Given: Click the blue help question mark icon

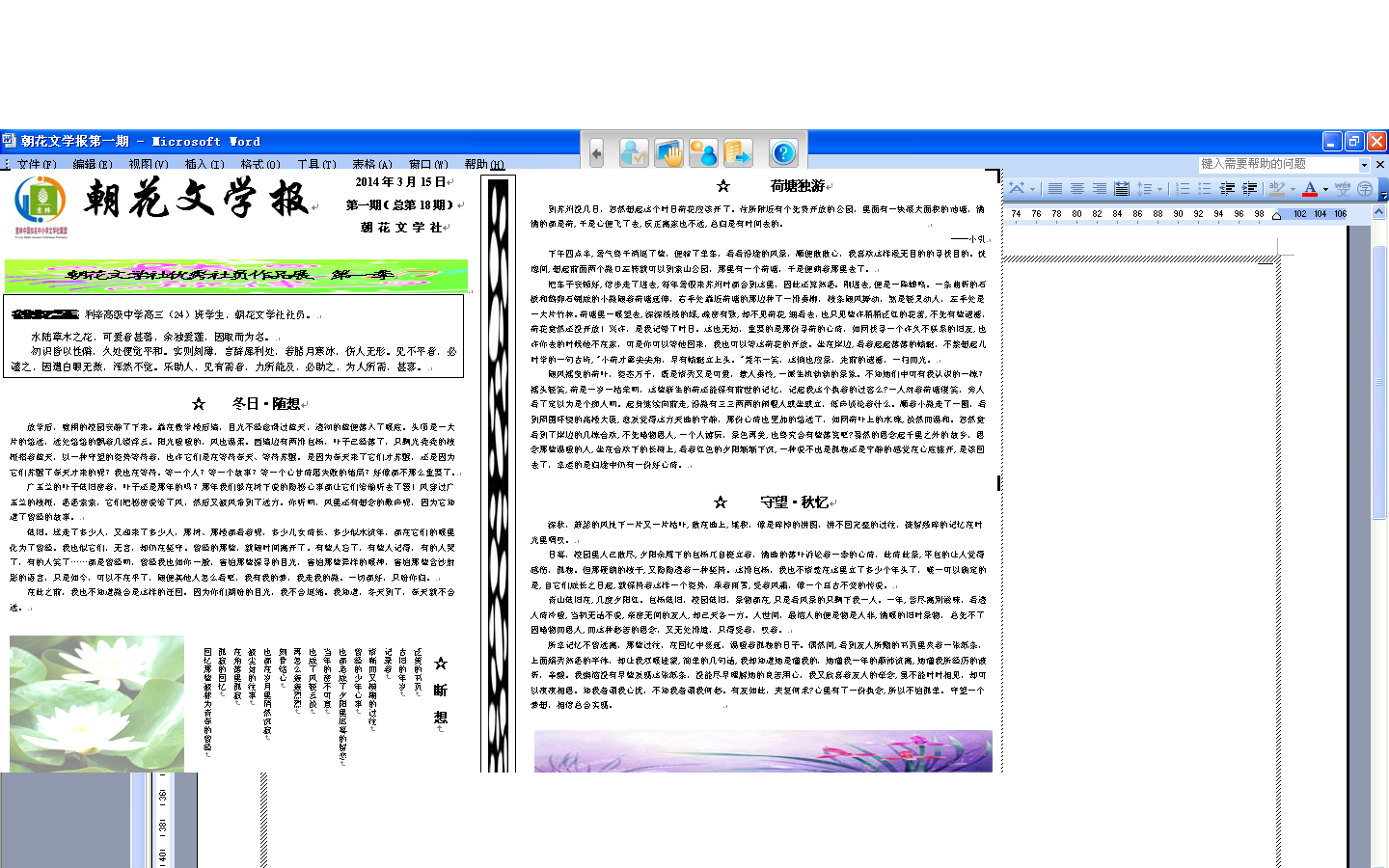Looking at the screenshot, I should [x=783, y=152].
